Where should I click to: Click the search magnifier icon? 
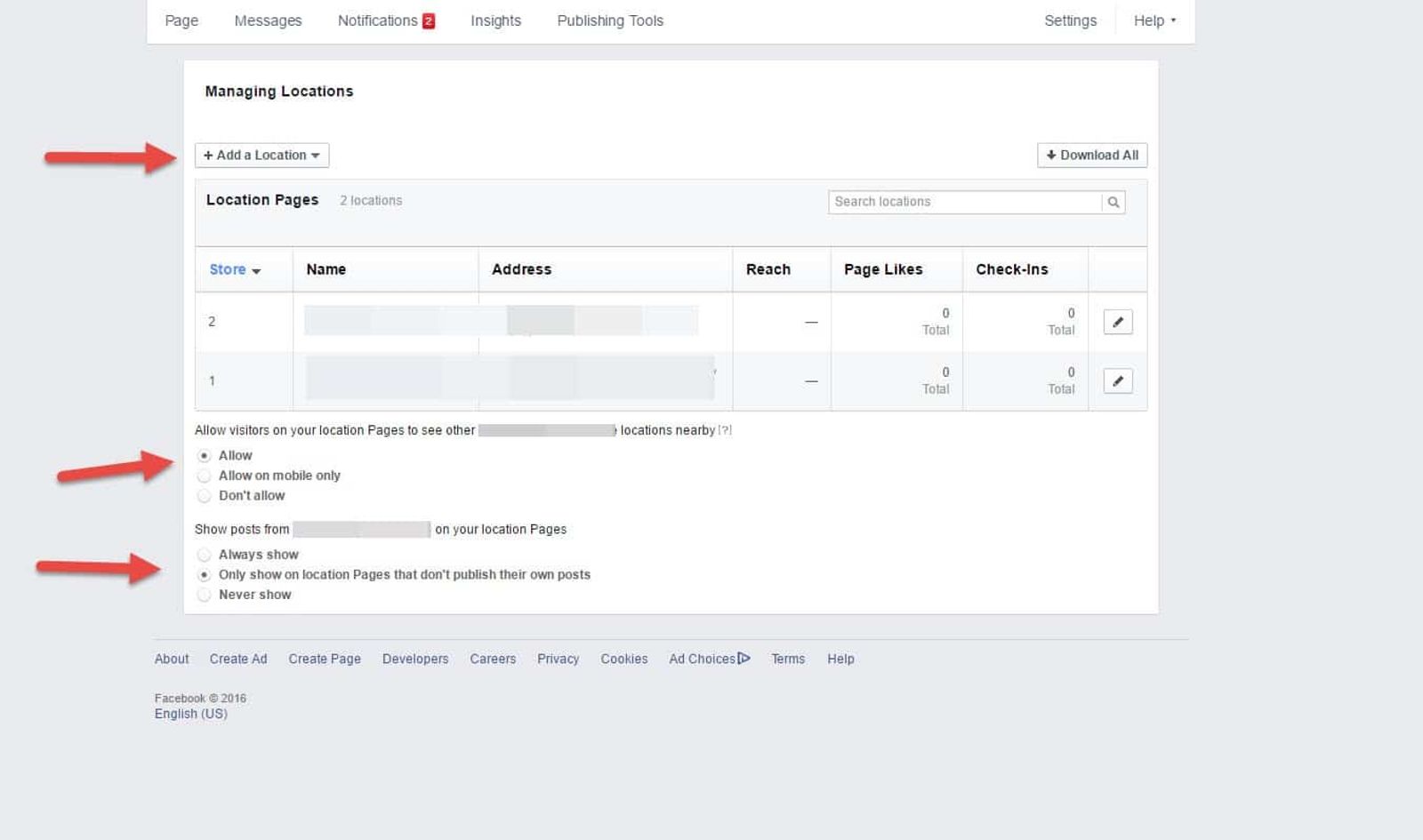[x=1113, y=202]
